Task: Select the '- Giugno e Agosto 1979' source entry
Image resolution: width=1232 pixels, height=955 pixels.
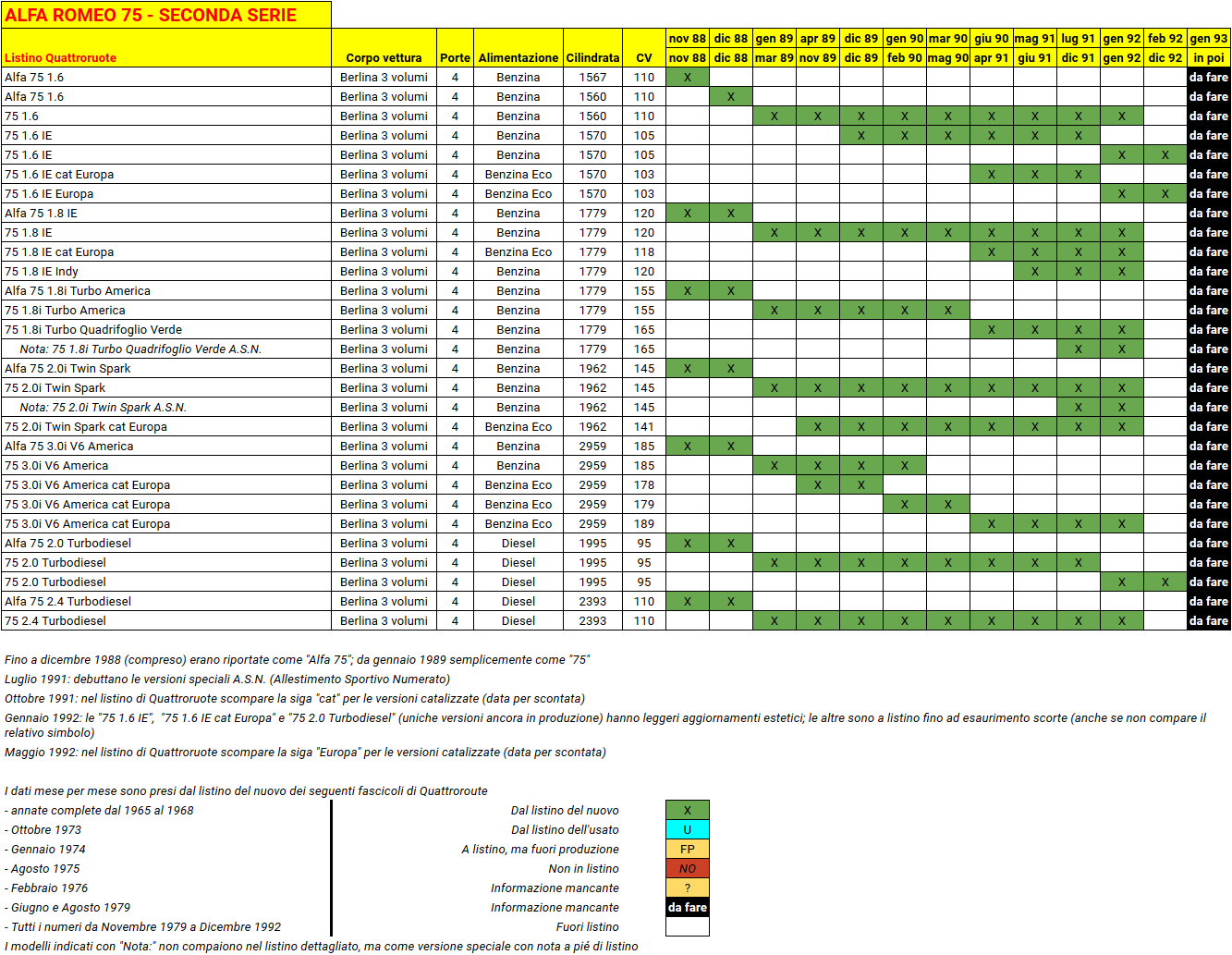Action: tap(67, 907)
